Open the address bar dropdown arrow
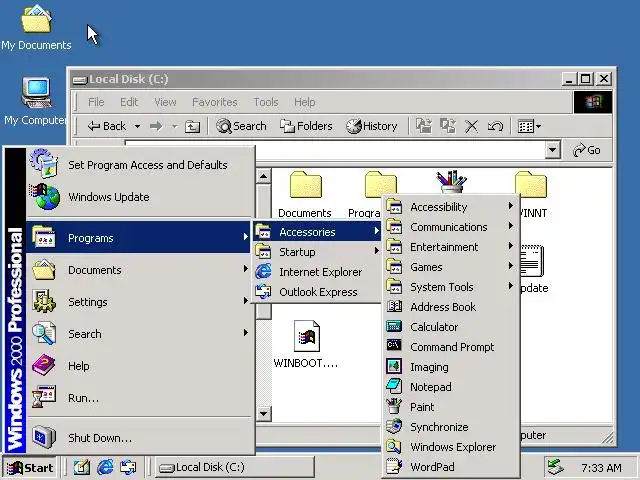Screen dimensions: 640x480 pyautogui.click(x=552, y=150)
